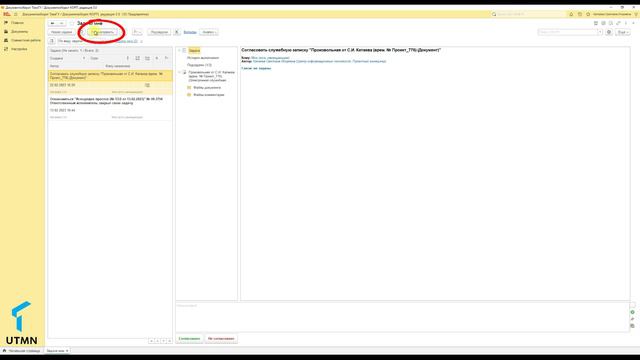
Task: Open the sections menu icon beside 1C logo
Action: click(16, 14)
